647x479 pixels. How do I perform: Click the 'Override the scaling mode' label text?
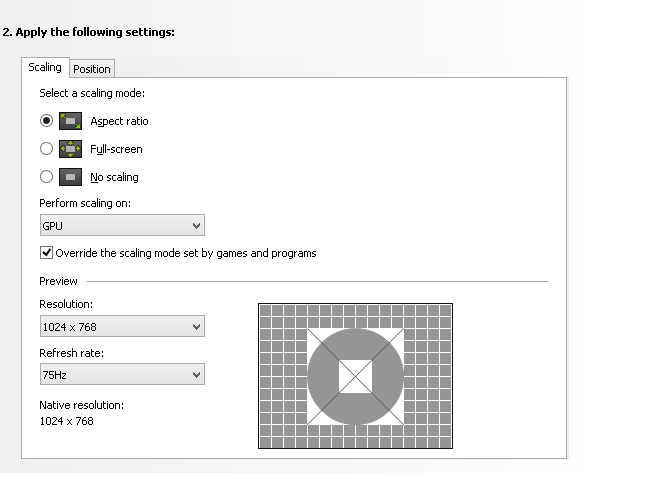click(186, 253)
